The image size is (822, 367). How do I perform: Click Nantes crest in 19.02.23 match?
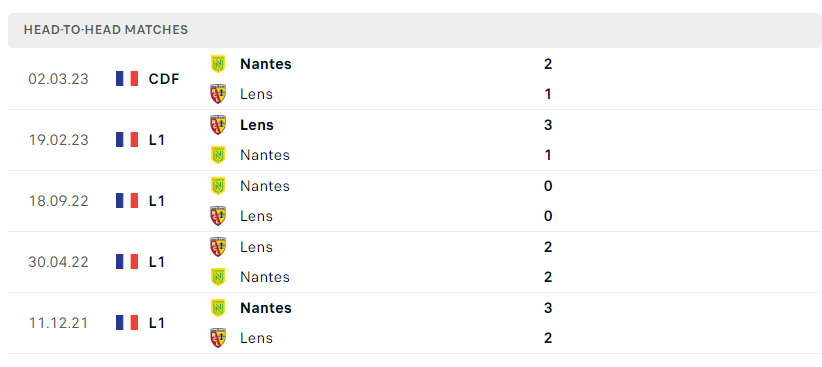[218, 155]
